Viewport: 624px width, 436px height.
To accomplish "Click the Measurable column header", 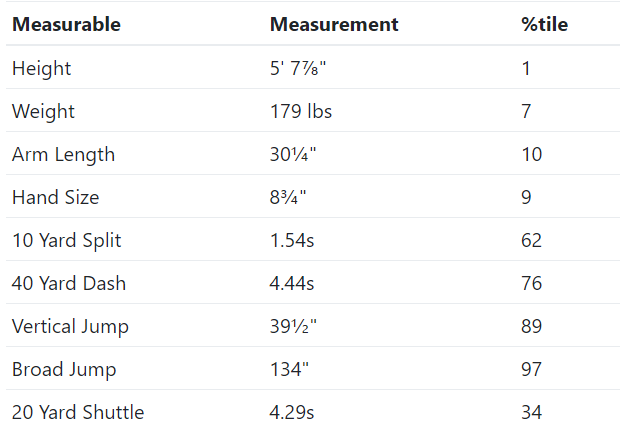I will 66,24.
